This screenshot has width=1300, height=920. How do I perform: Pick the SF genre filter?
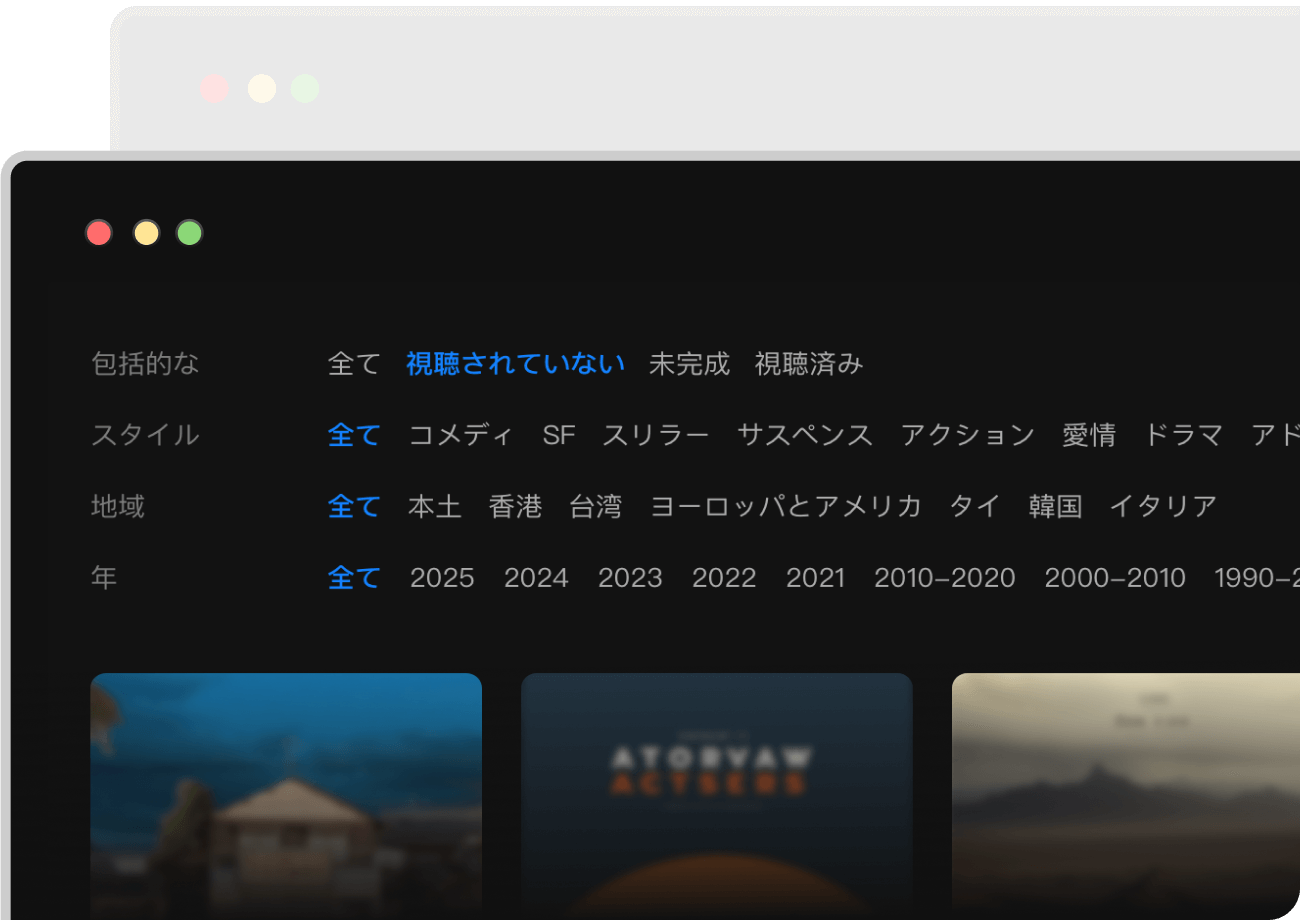coord(559,435)
